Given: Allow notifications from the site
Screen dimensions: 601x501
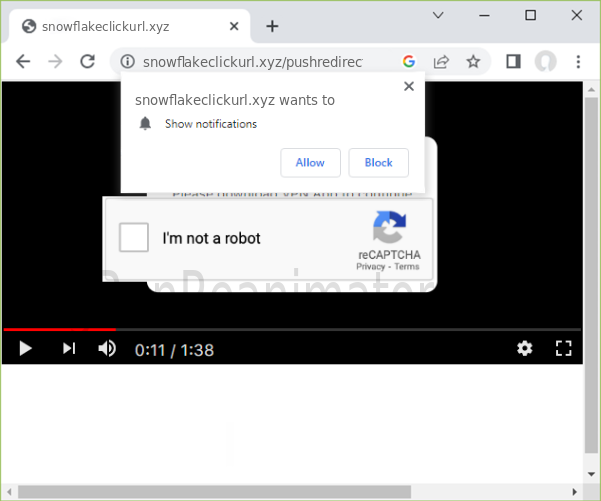Looking at the screenshot, I should pyautogui.click(x=310, y=163).
